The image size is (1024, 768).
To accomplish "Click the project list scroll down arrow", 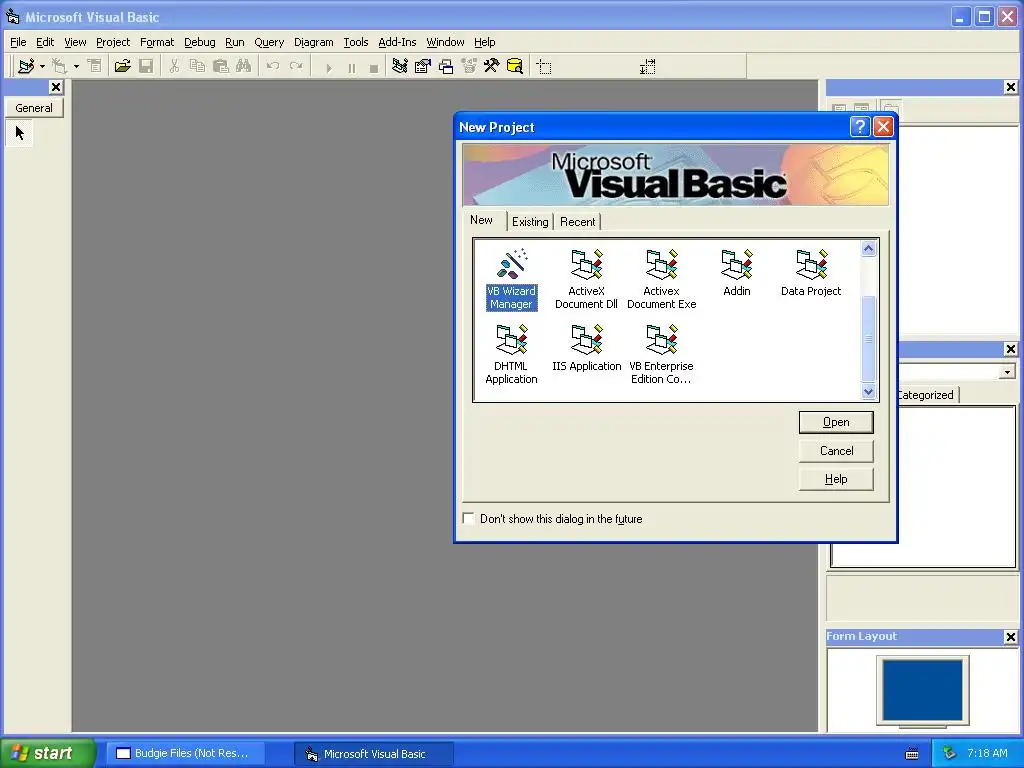I will (x=869, y=392).
